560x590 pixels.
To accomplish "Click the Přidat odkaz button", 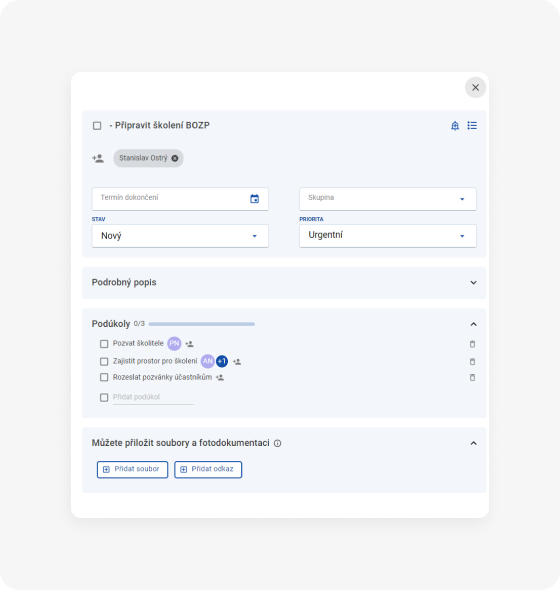I will [x=208, y=470].
